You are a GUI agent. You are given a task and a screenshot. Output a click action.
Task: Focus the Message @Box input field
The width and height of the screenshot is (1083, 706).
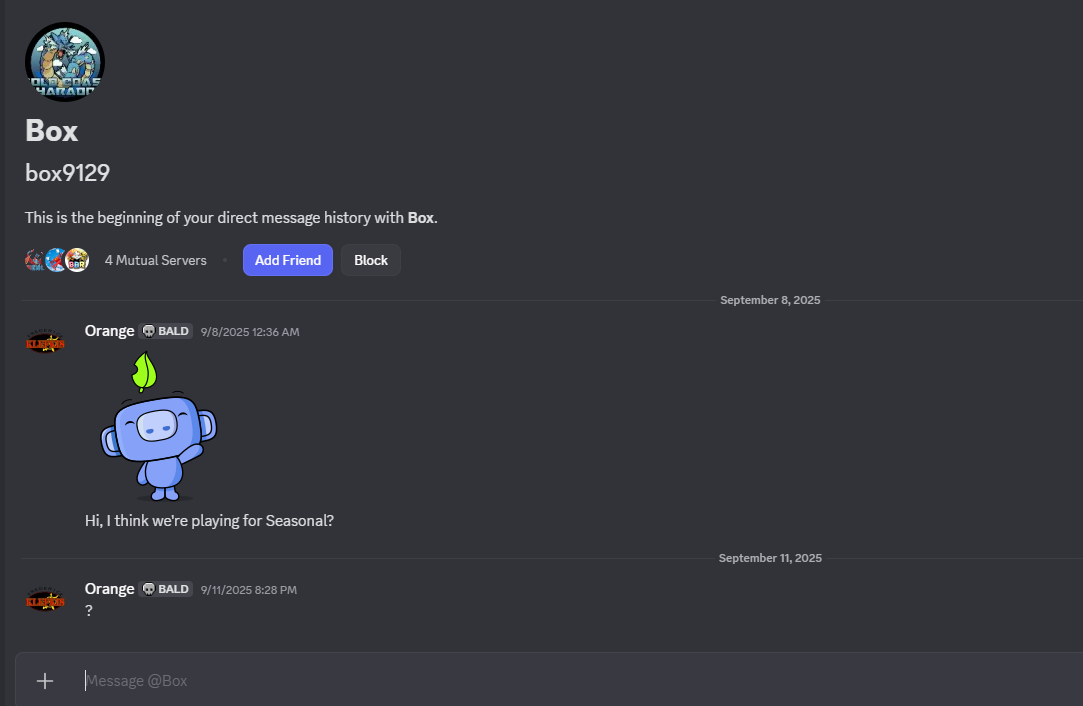tap(500, 681)
